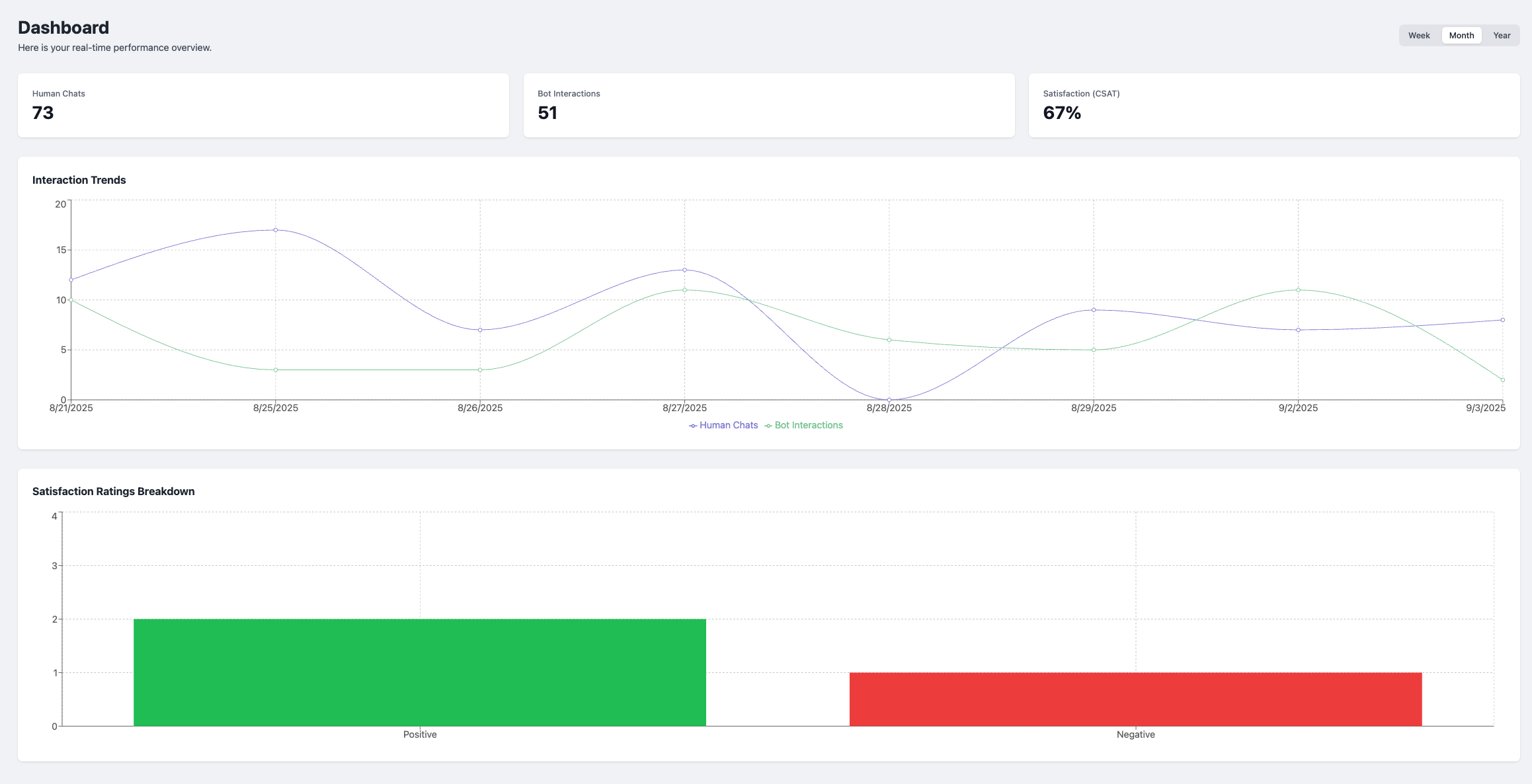This screenshot has height=784, width=1532.
Task: Switch to the Week view tab
Action: point(1418,36)
